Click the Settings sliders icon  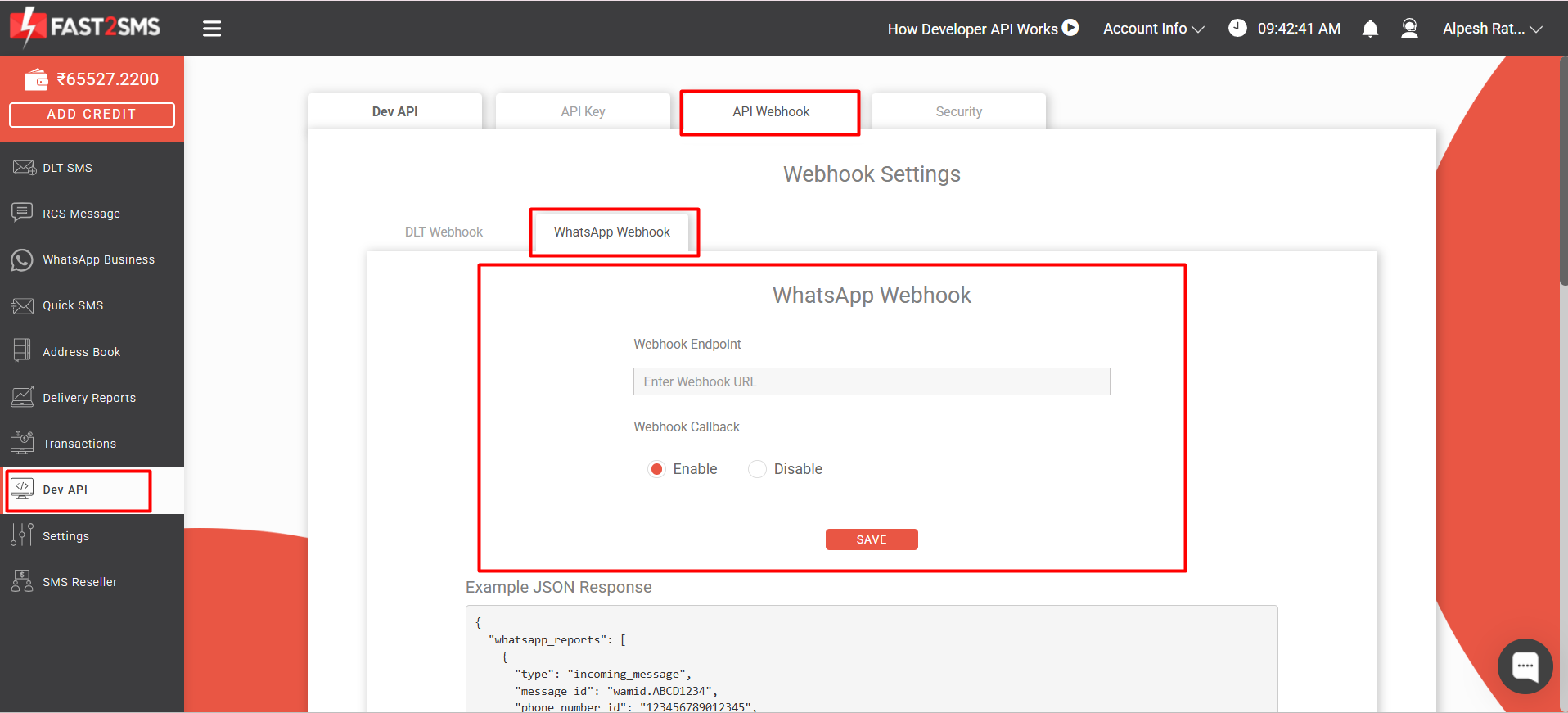[x=22, y=535]
